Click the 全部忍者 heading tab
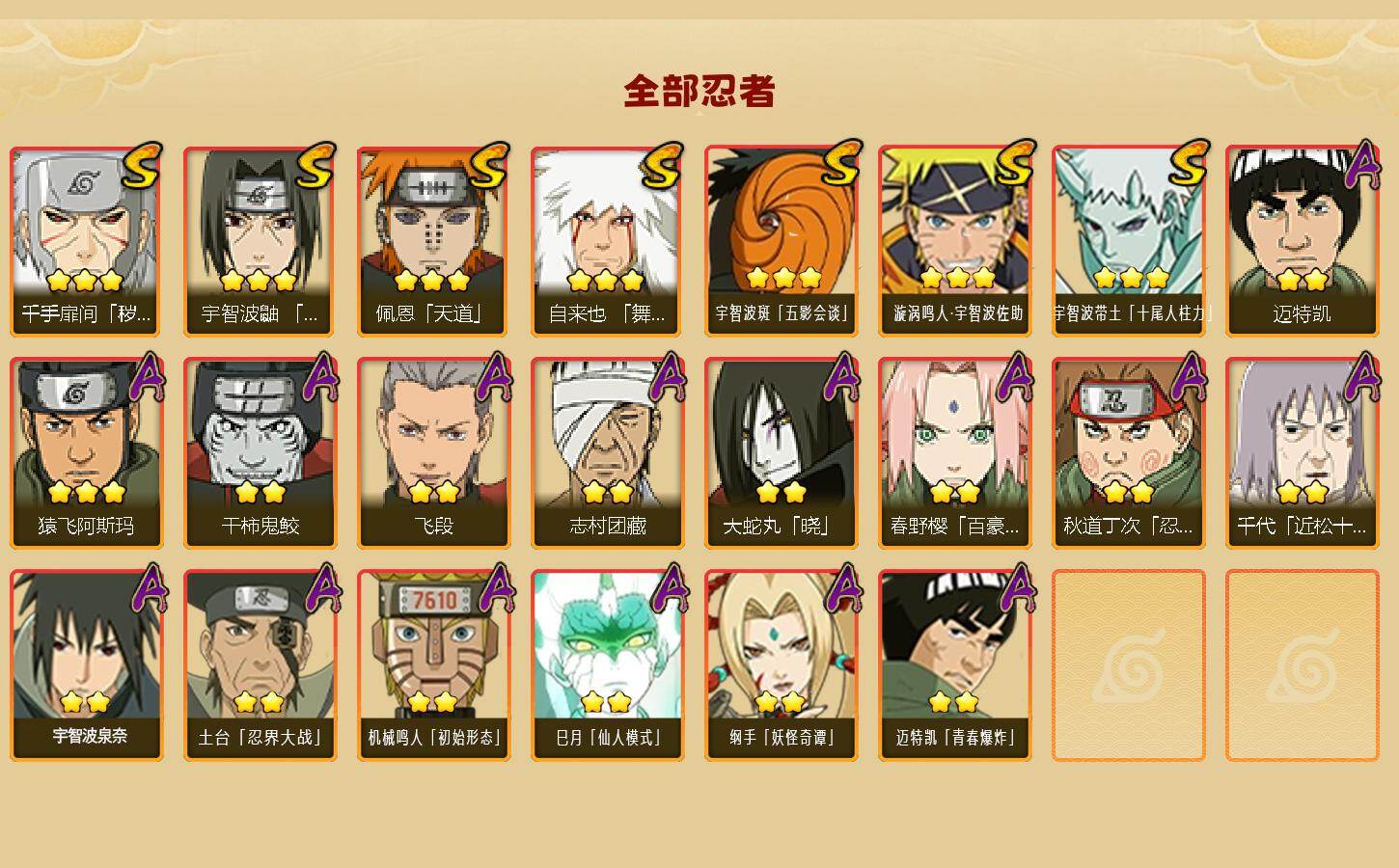The image size is (1399, 868). pos(699,92)
